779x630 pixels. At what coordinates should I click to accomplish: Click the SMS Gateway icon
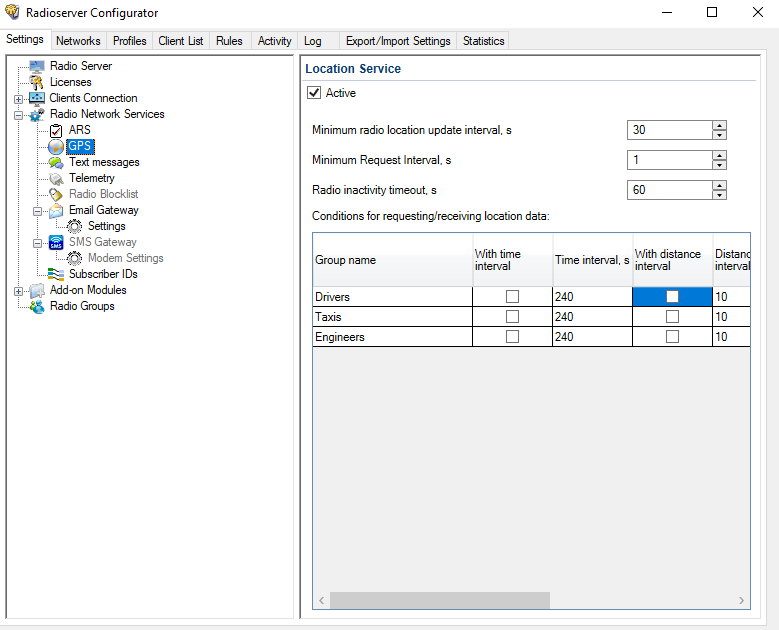coord(56,242)
